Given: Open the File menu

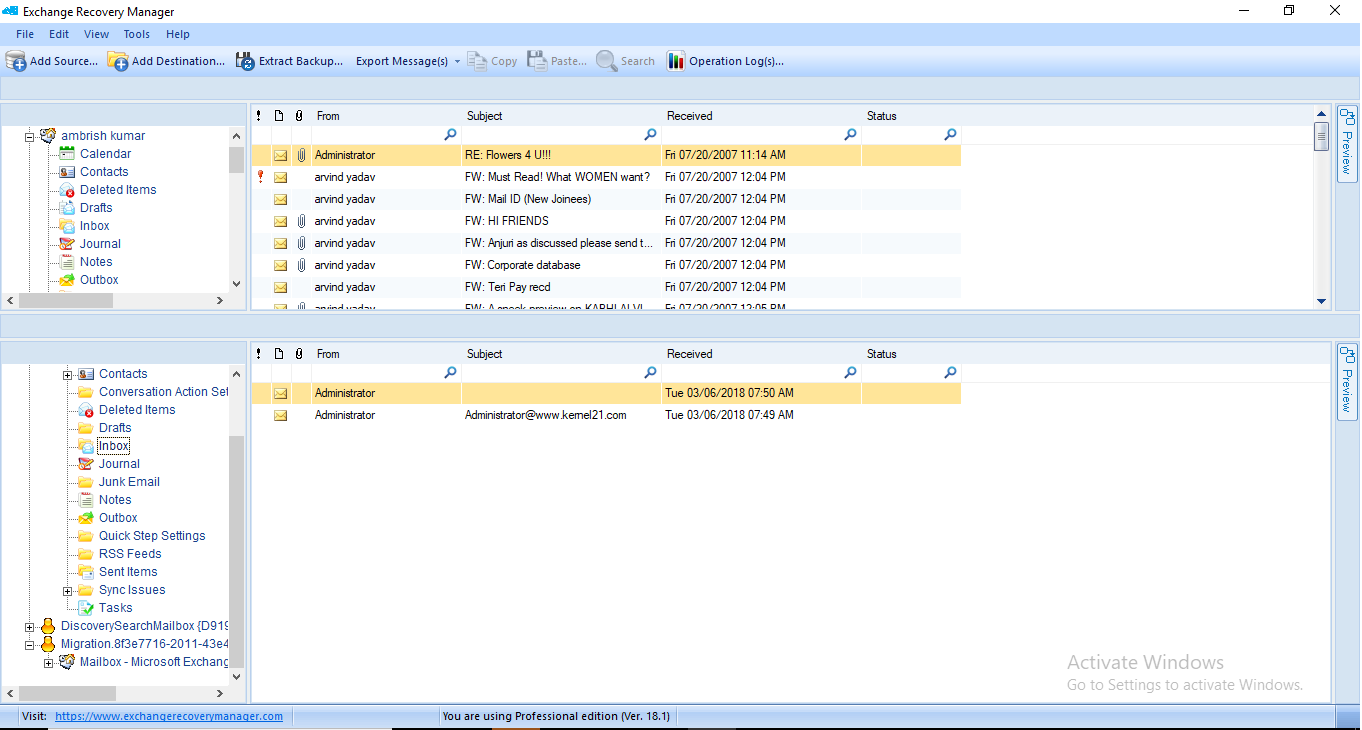Looking at the screenshot, I should 25,34.
